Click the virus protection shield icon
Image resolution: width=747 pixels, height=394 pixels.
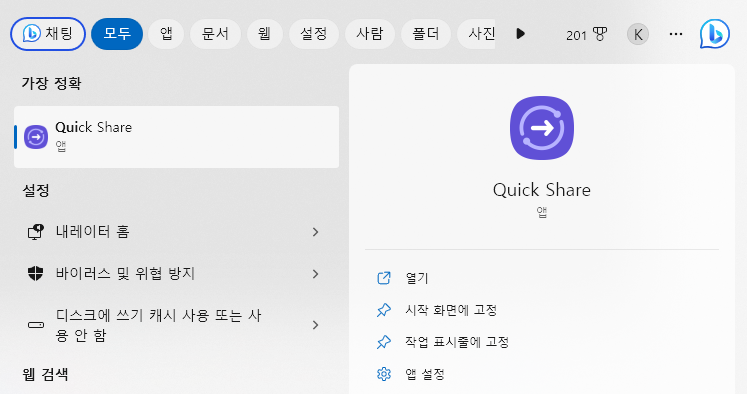point(35,274)
